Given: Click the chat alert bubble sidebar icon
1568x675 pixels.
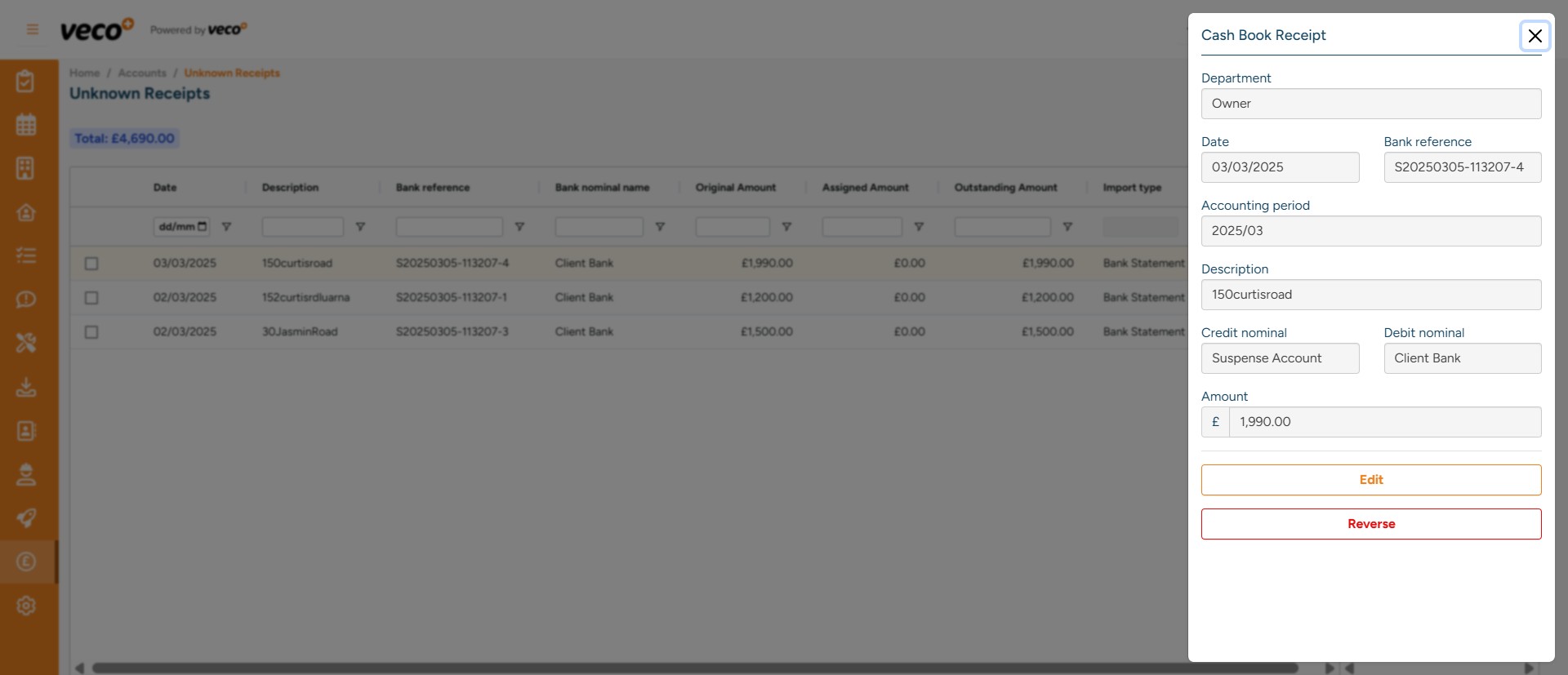Looking at the screenshot, I should point(26,300).
